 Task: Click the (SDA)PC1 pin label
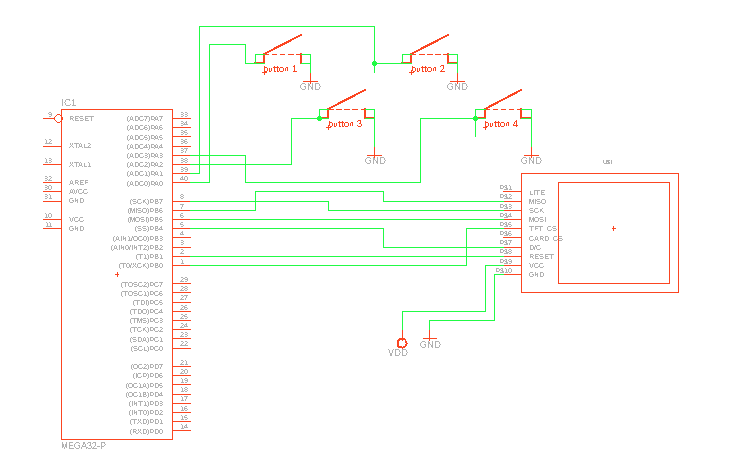coord(147,340)
